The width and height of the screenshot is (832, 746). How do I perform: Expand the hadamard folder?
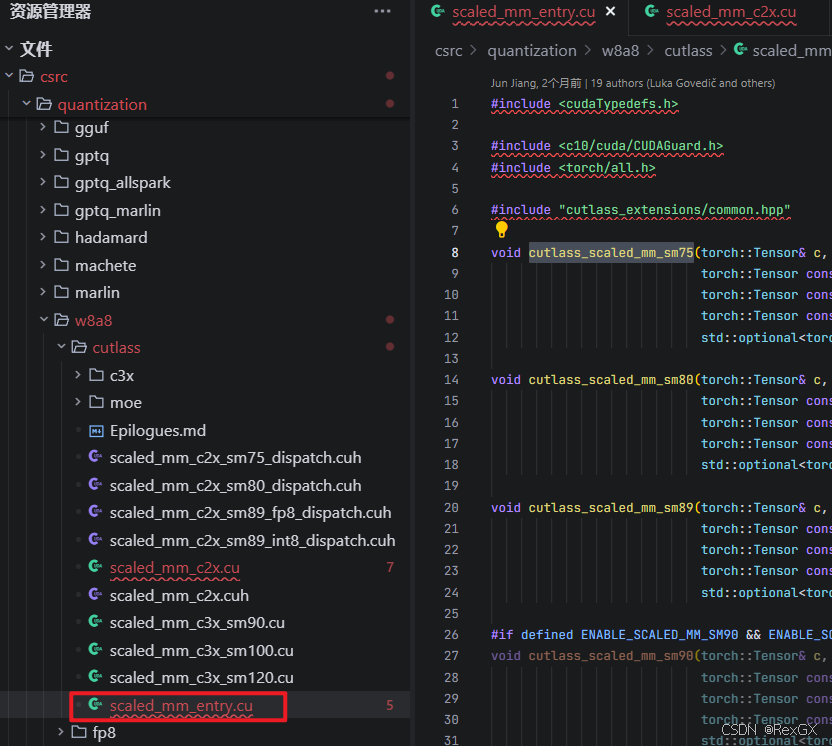44,237
